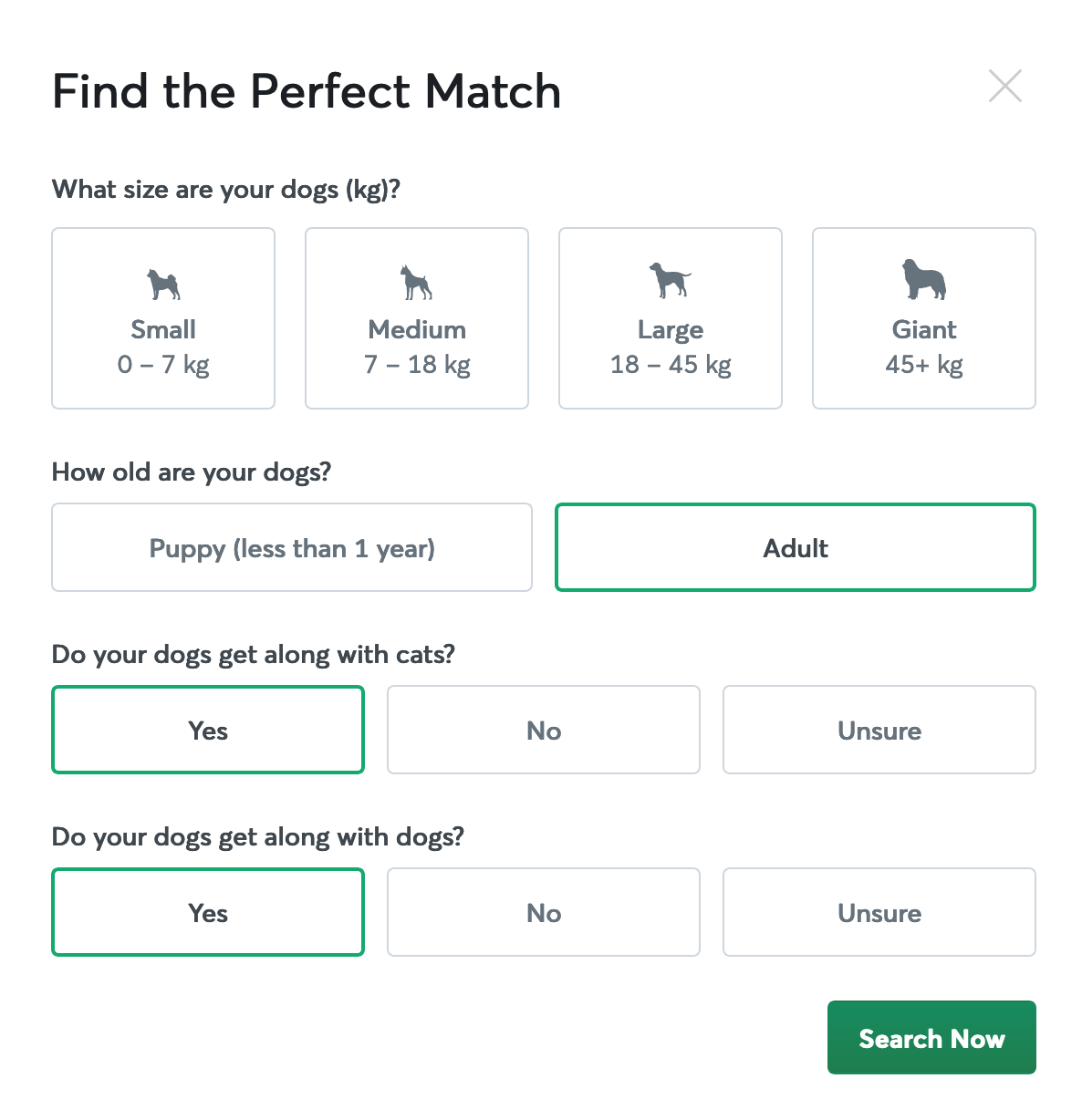Click the "18 – 45 kg" weight range text

[671, 365]
